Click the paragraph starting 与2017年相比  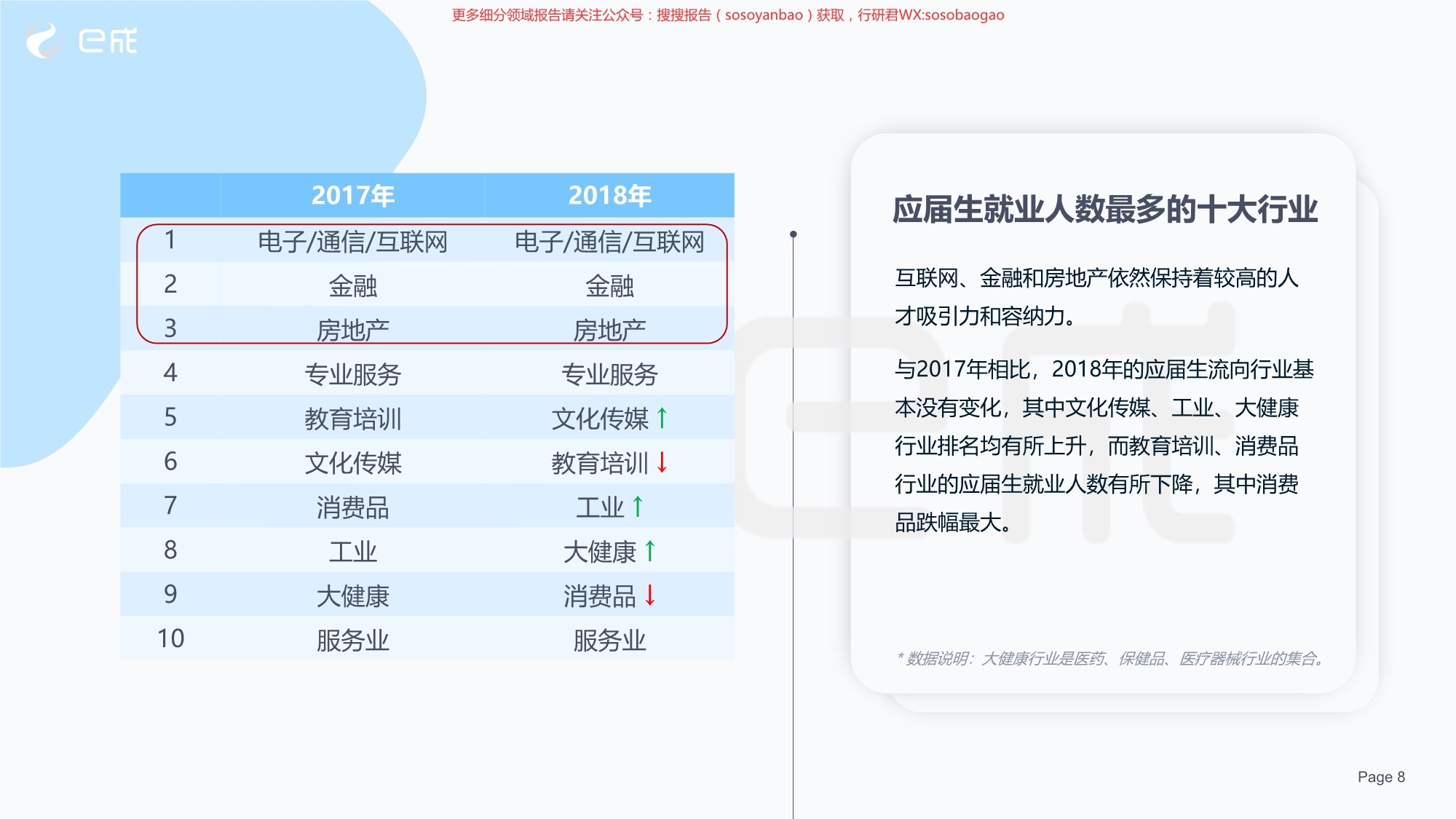tap(1104, 446)
